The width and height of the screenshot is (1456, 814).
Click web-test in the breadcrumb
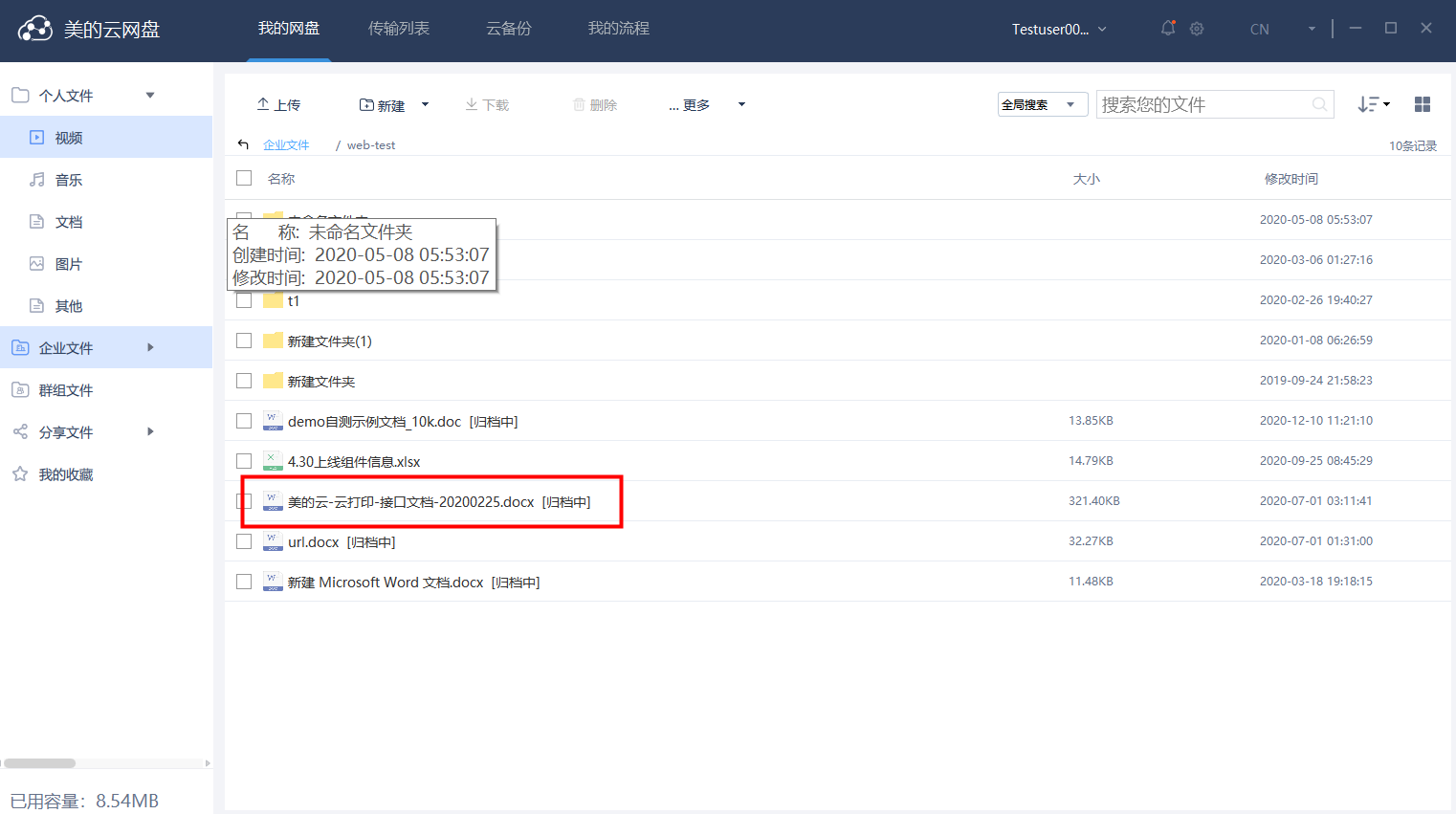click(371, 144)
